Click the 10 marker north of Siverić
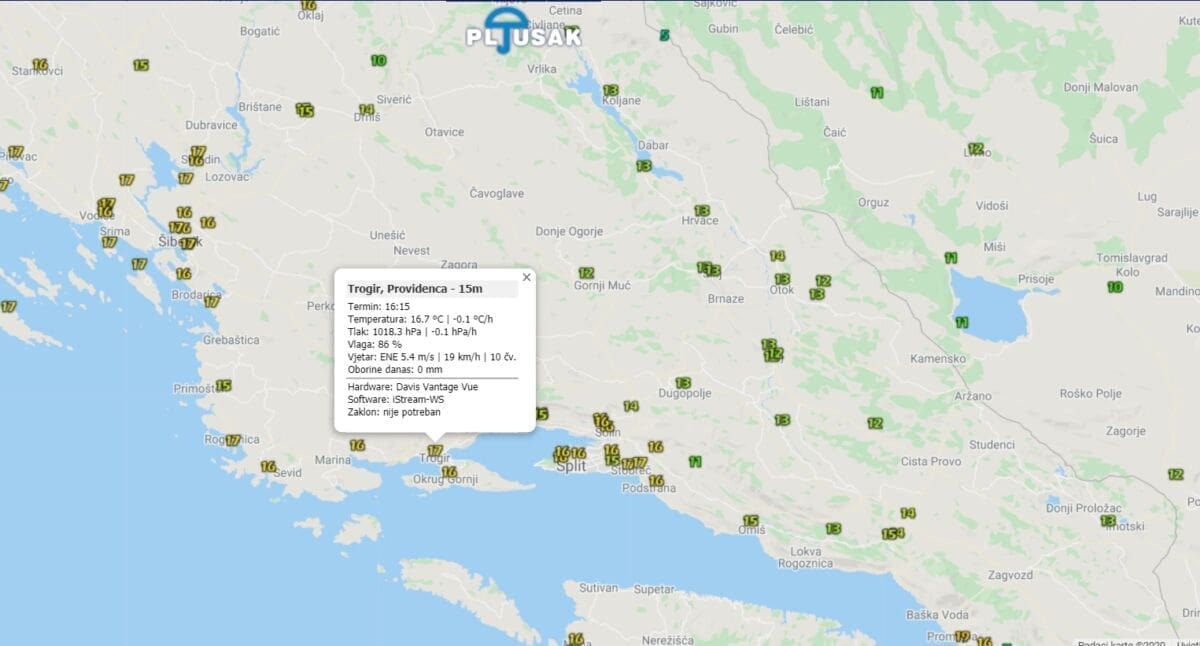The width and height of the screenshot is (1200, 646). tap(378, 60)
